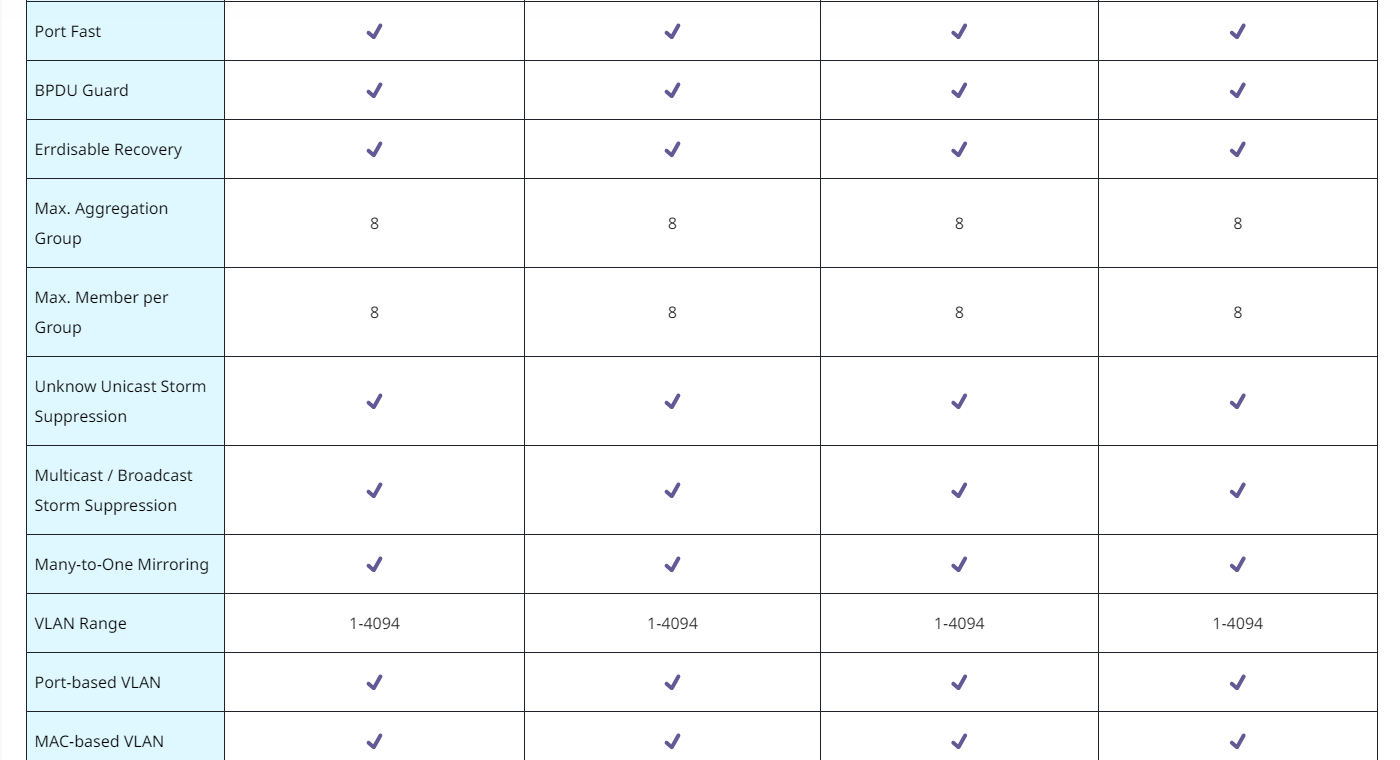Click Unknow Unicast Storm Suppression checkmark, third column
The height and width of the screenshot is (760, 1400).
click(x=959, y=401)
